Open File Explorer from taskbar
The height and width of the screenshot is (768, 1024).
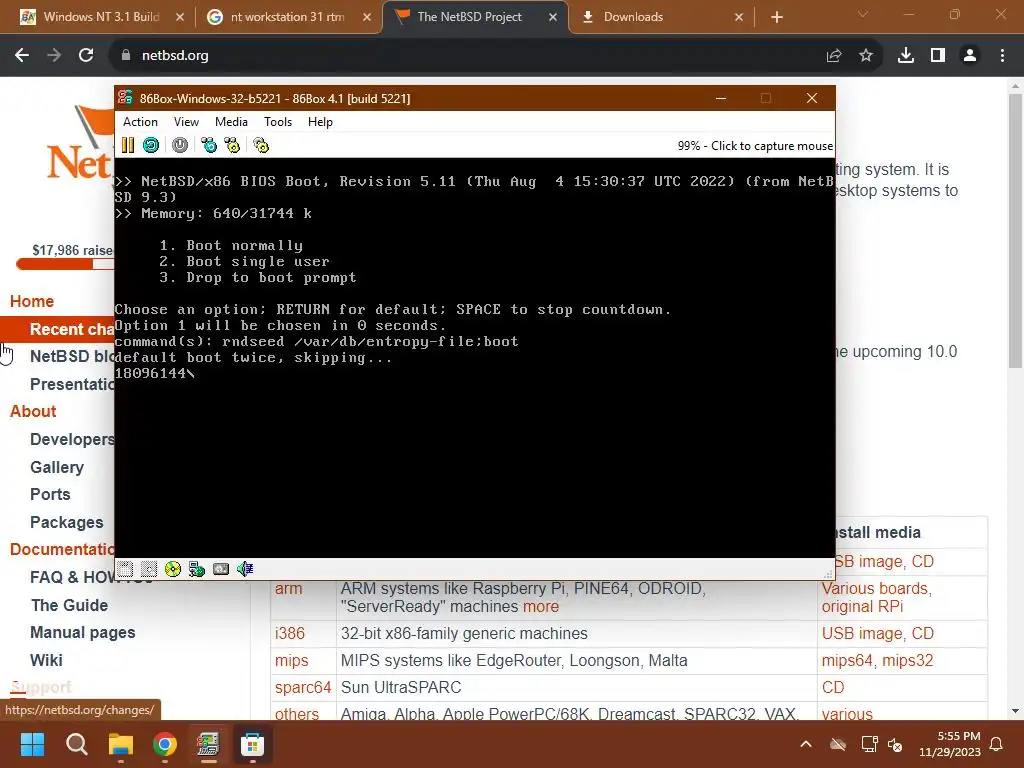[x=121, y=744]
